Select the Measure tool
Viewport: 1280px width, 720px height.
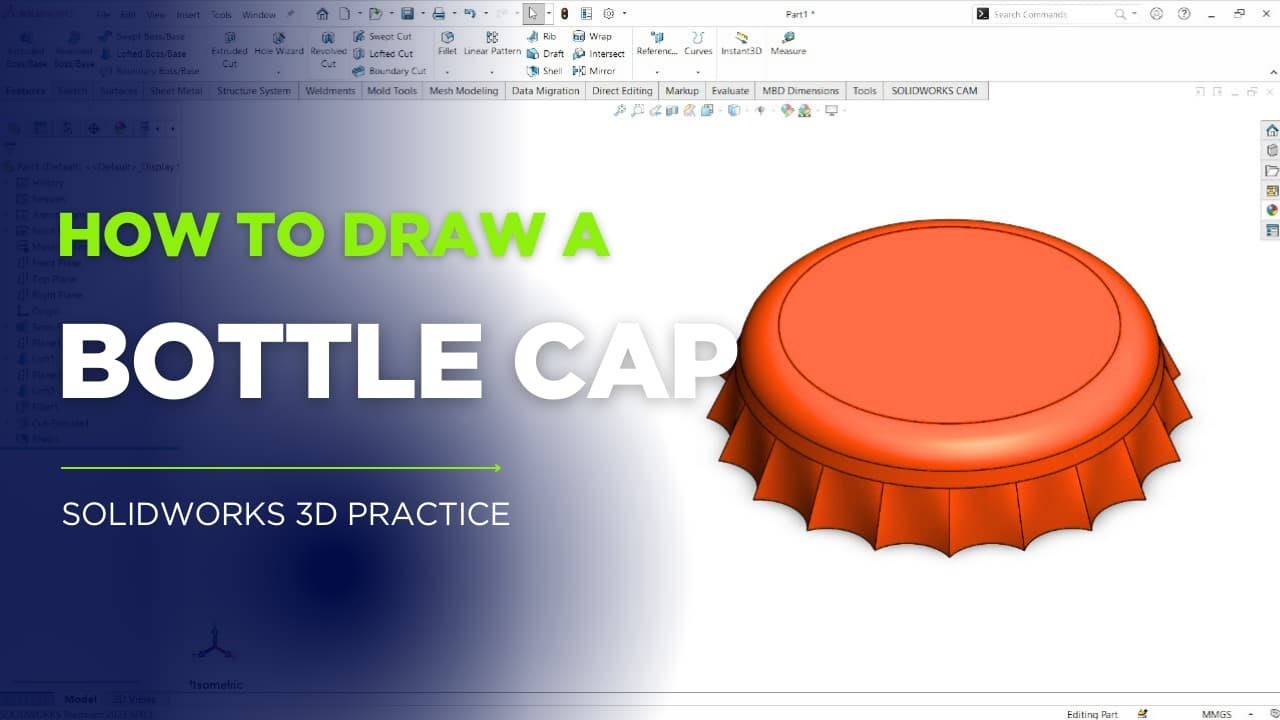[x=788, y=43]
